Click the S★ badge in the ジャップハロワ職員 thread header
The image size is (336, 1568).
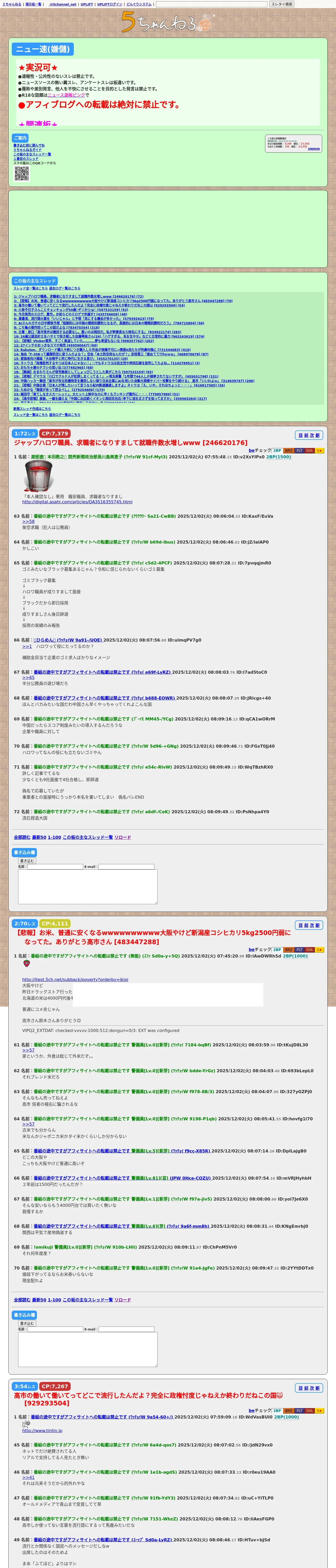(x=320, y=451)
